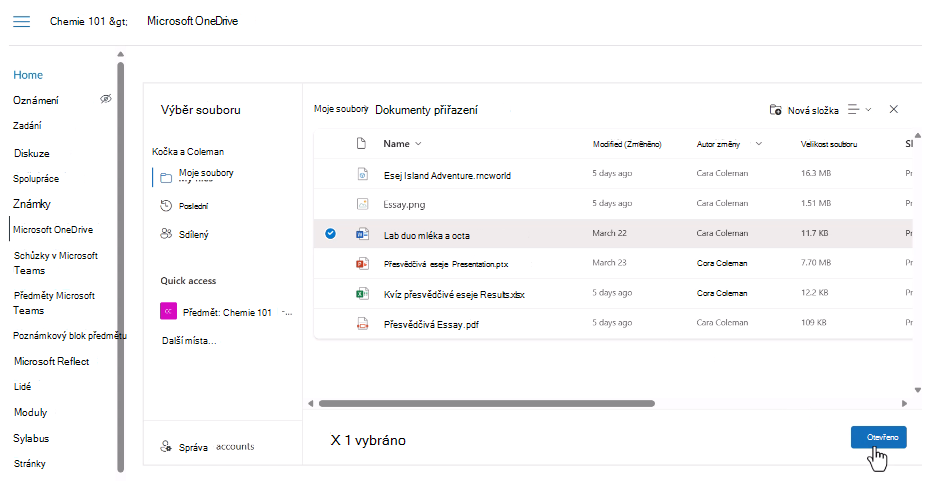Click the Essay.png image file icon
Image resolution: width=930 pixels, height=481 pixels.
click(362, 204)
